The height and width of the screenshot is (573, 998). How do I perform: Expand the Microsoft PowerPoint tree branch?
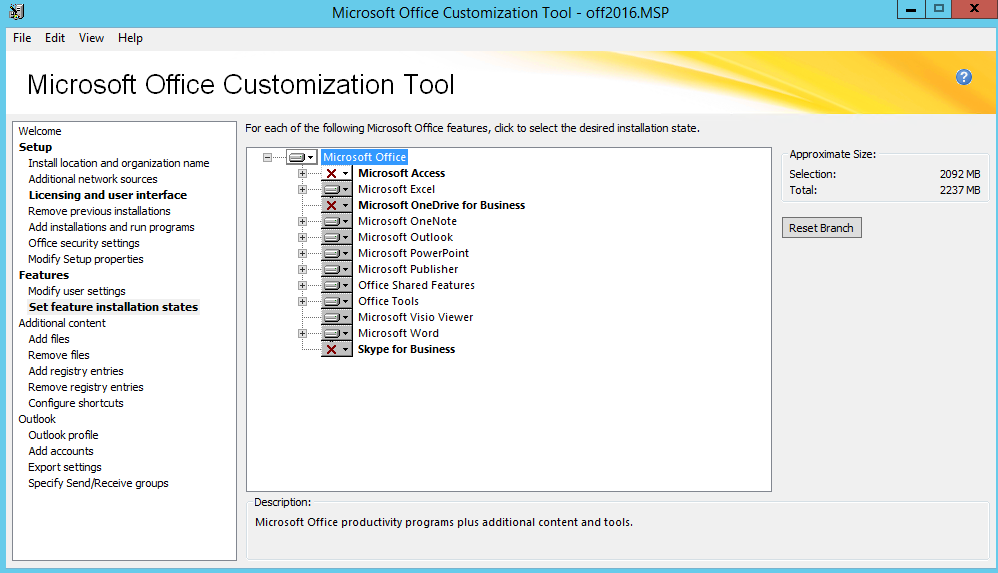click(x=302, y=253)
